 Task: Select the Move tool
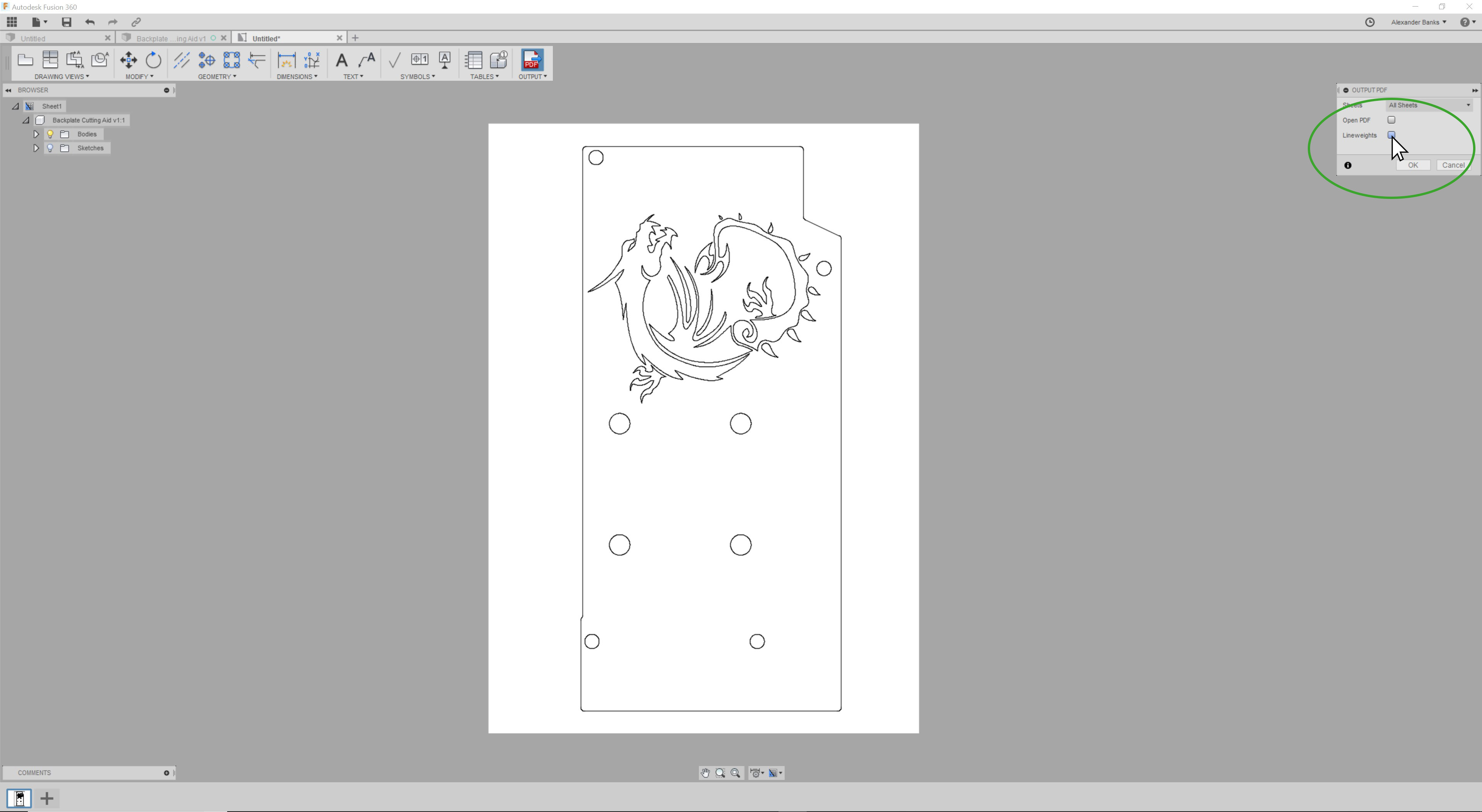128,60
